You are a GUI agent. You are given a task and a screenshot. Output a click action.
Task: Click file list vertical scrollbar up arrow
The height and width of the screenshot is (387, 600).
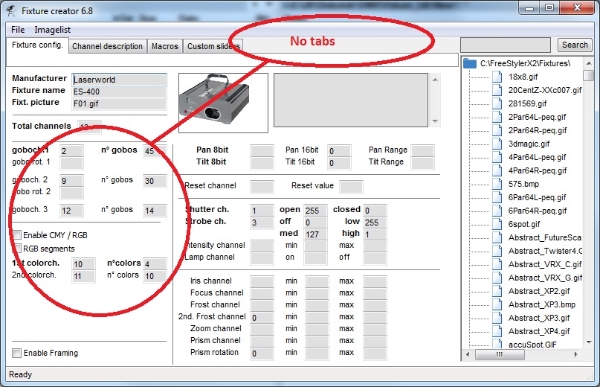click(x=589, y=63)
